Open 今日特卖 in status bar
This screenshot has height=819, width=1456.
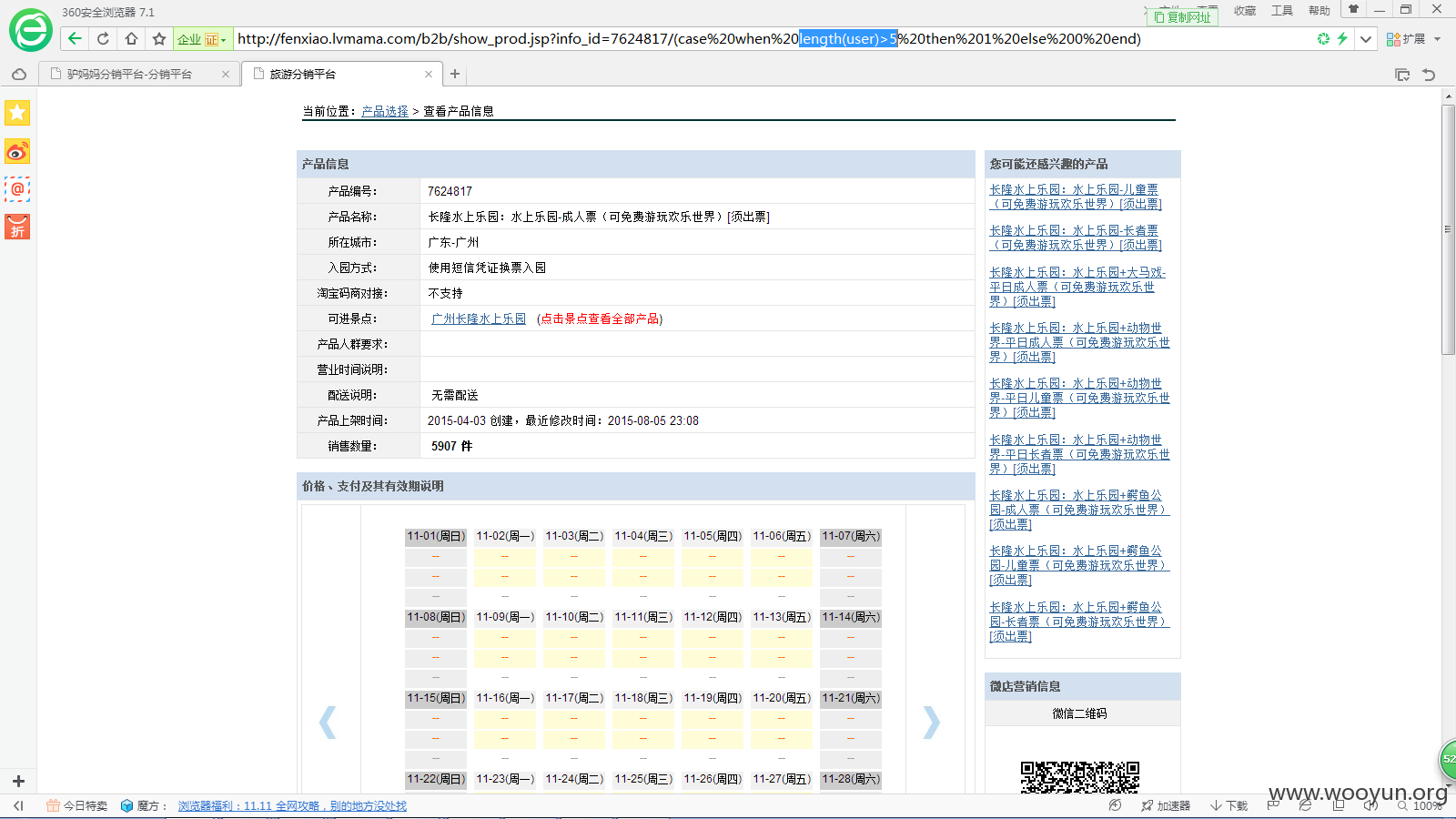coord(76,806)
